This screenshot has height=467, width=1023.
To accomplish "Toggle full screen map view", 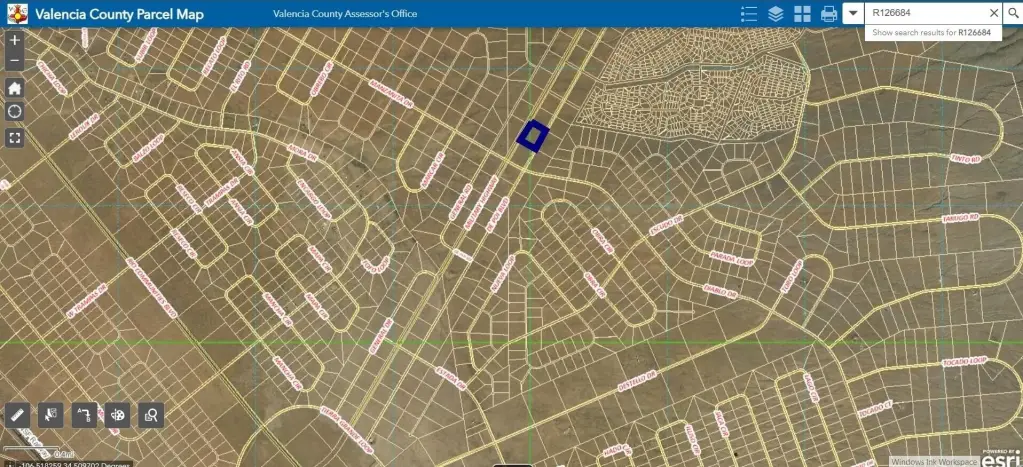I will tap(14, 137).
